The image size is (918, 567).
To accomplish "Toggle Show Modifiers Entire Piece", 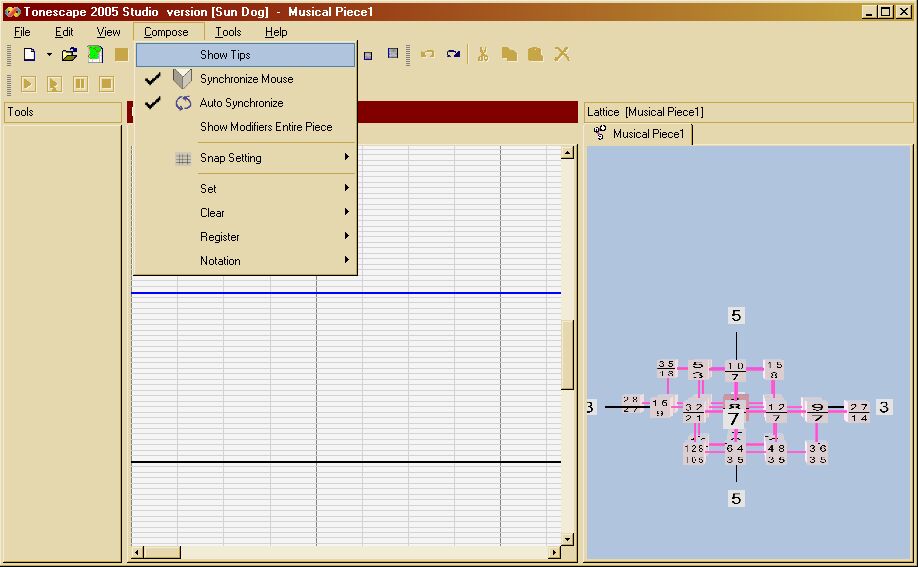I will (266, 127).
